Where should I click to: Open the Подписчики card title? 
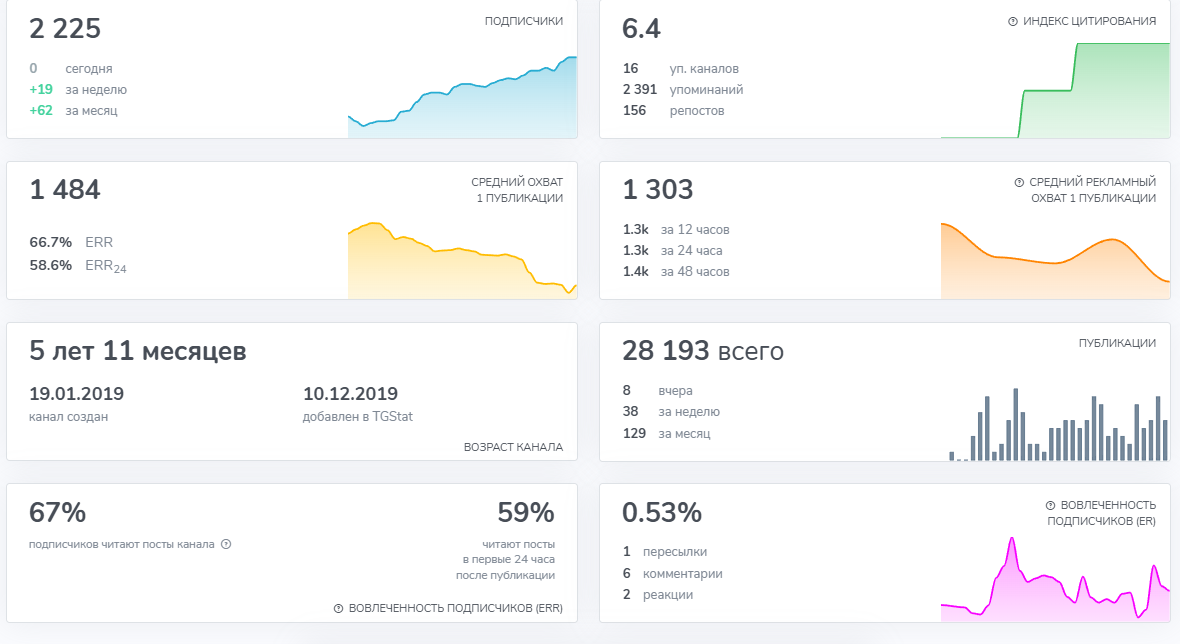click(523, 21)
